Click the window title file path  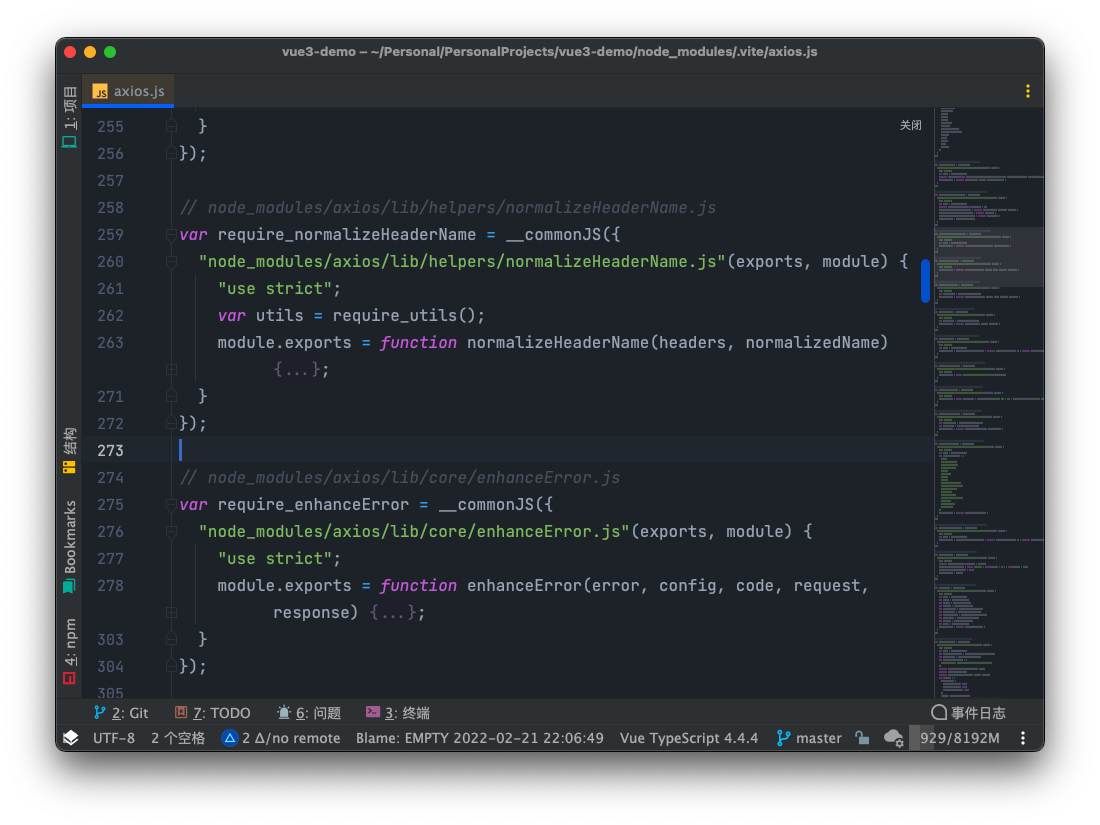click(549, 52)
